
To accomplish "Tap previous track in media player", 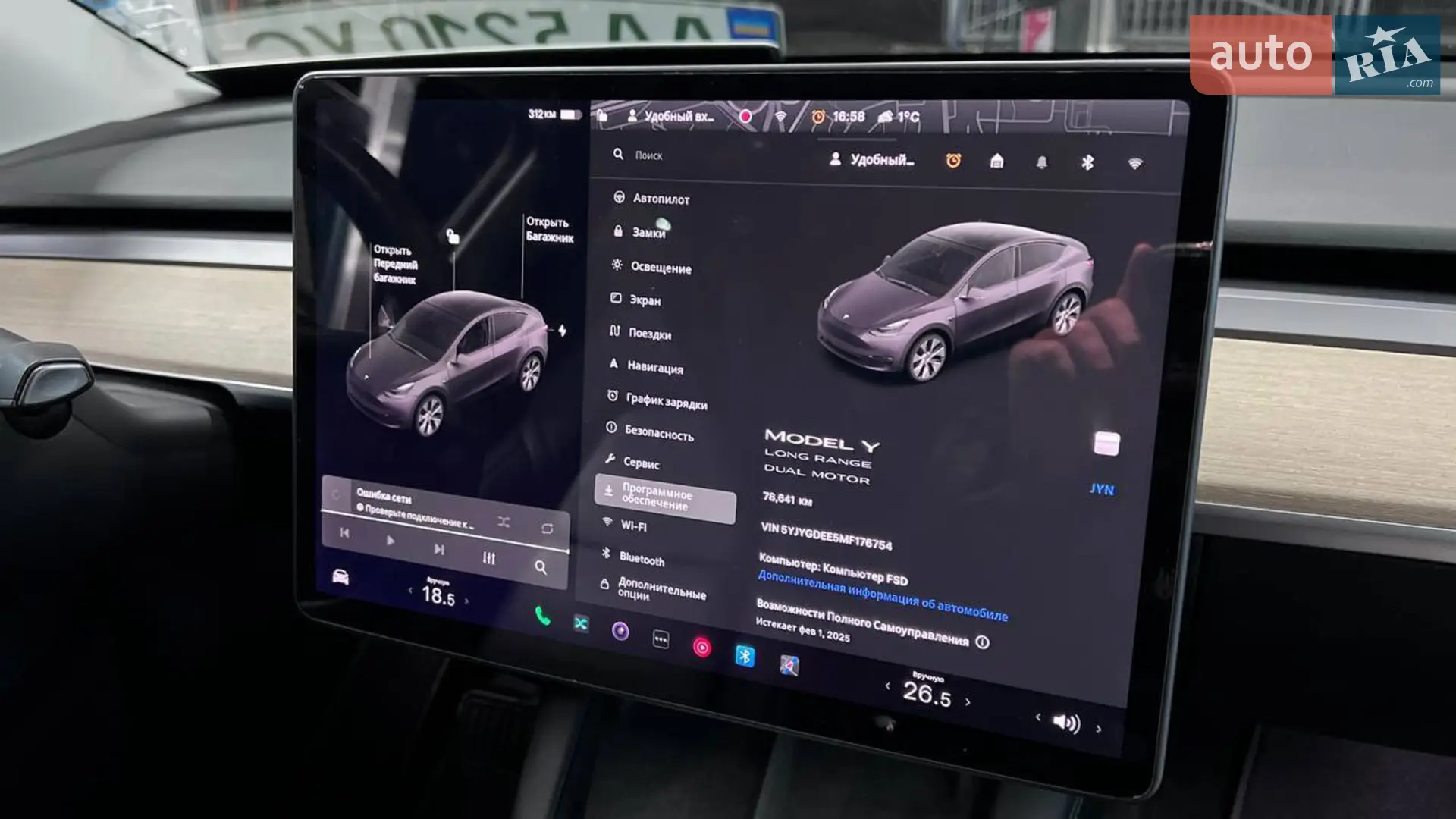I will coord(344,532).
